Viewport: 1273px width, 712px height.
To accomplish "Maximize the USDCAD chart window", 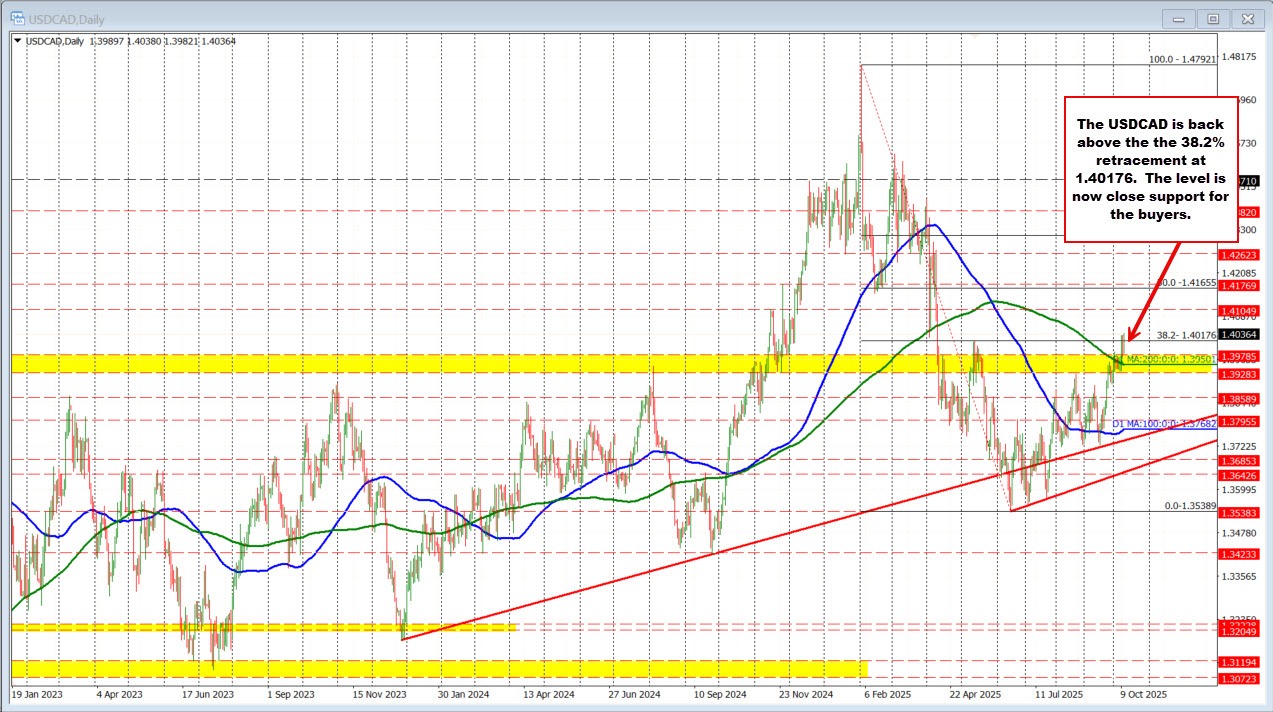I will [1213, 18].
